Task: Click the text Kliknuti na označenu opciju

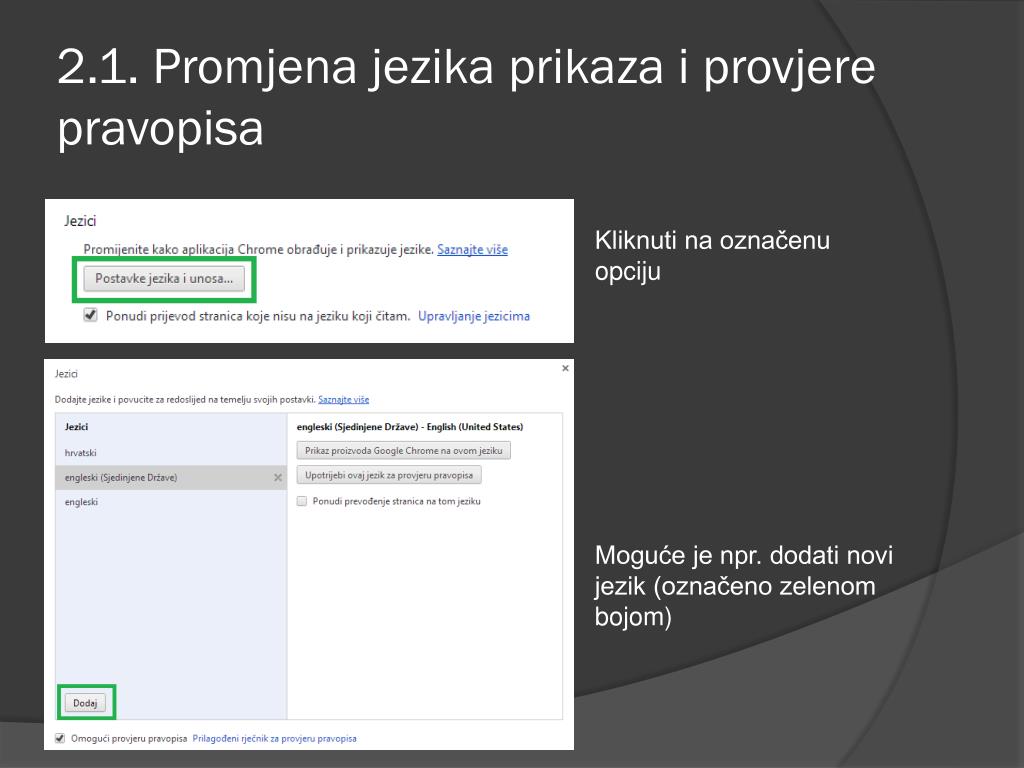Action: (712, 256)
